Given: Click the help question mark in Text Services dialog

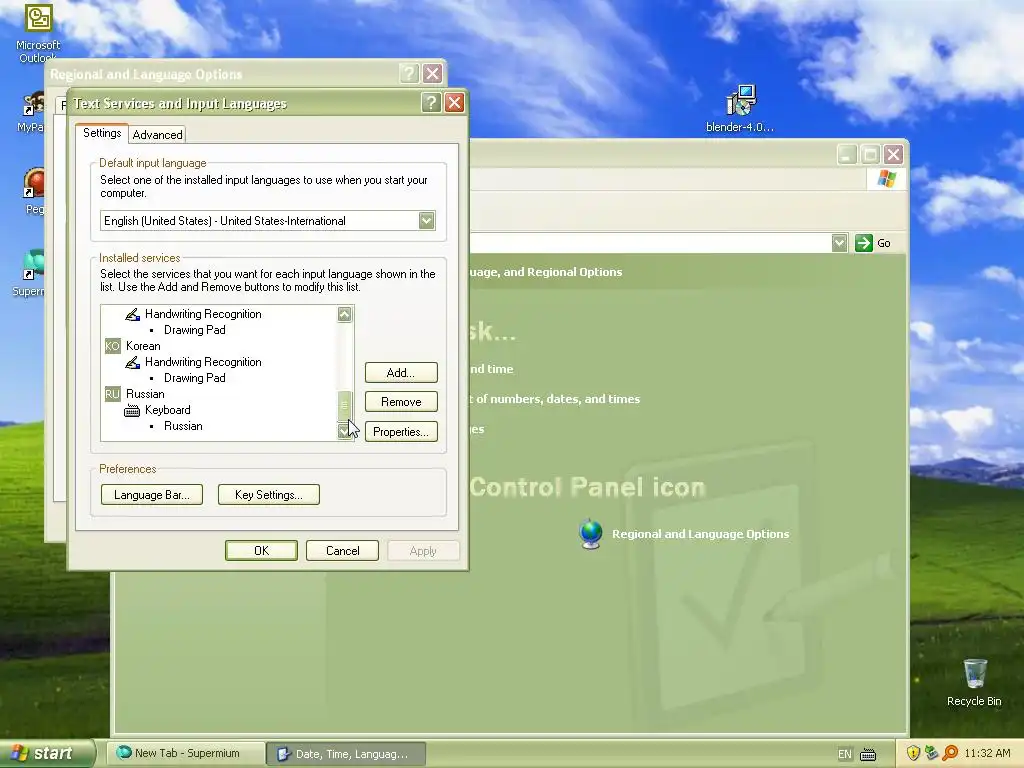Looking at the screenshot, I should coord(431,103).
